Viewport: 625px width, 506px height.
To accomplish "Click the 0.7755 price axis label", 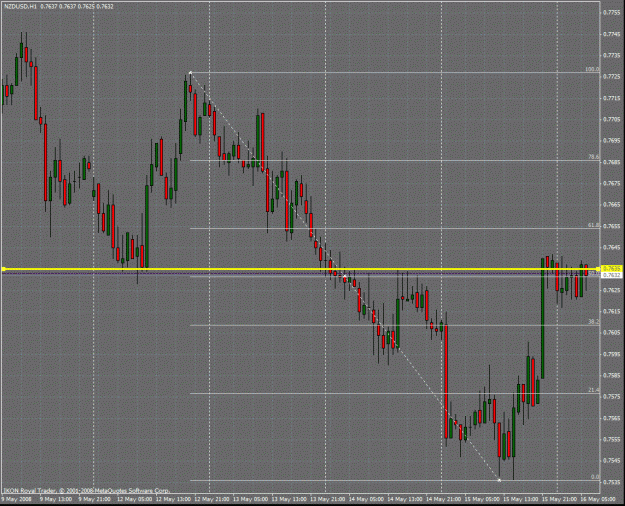I will click(611, 13).
